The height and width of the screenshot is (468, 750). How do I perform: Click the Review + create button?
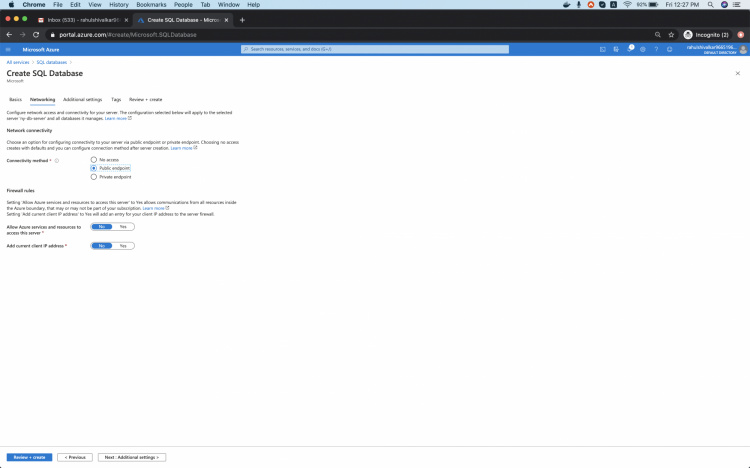29,457
